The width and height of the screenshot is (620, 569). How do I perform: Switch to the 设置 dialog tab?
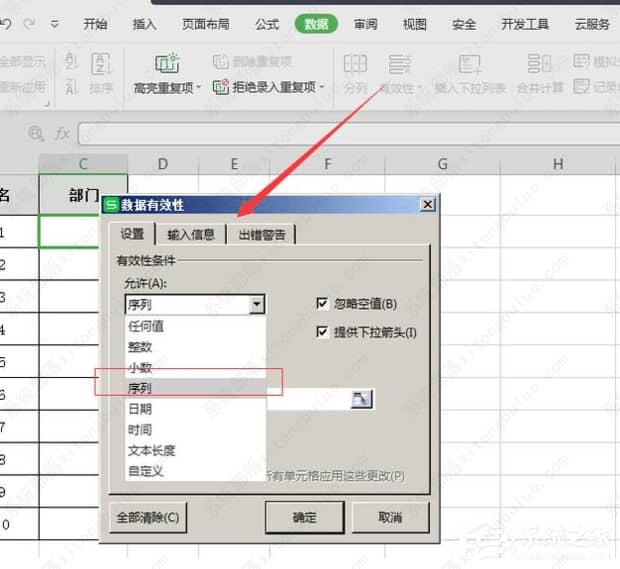coord(132,234)
